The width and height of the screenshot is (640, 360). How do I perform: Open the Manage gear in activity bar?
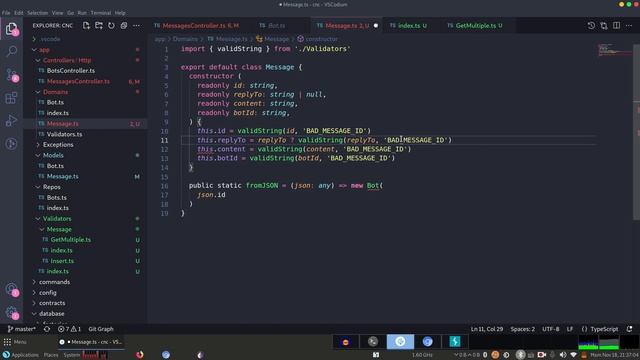[11, 312]
